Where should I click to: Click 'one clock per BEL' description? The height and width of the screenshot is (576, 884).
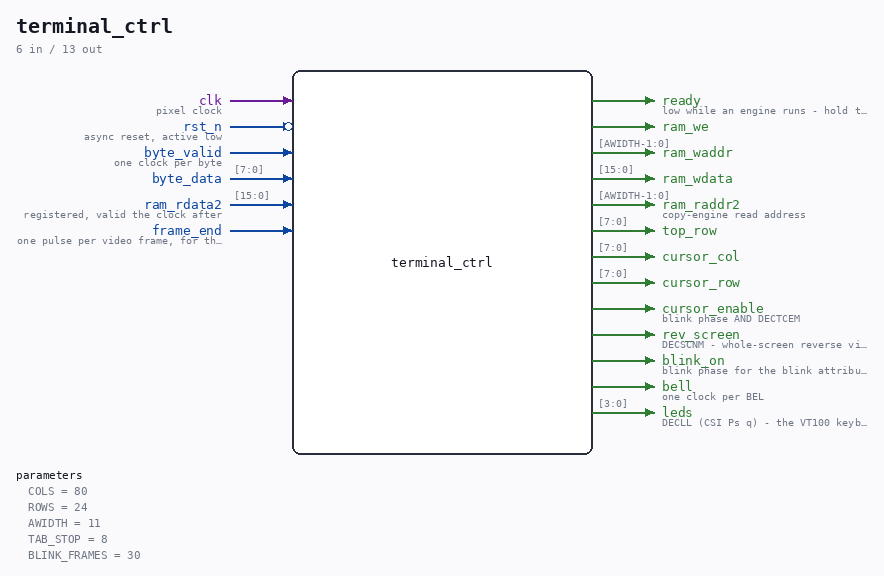[713, 396]
